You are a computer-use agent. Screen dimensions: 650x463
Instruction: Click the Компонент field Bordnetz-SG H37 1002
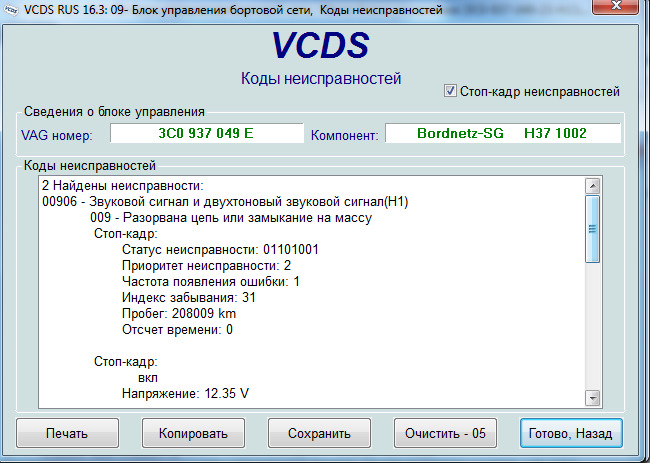coord(502,133)
